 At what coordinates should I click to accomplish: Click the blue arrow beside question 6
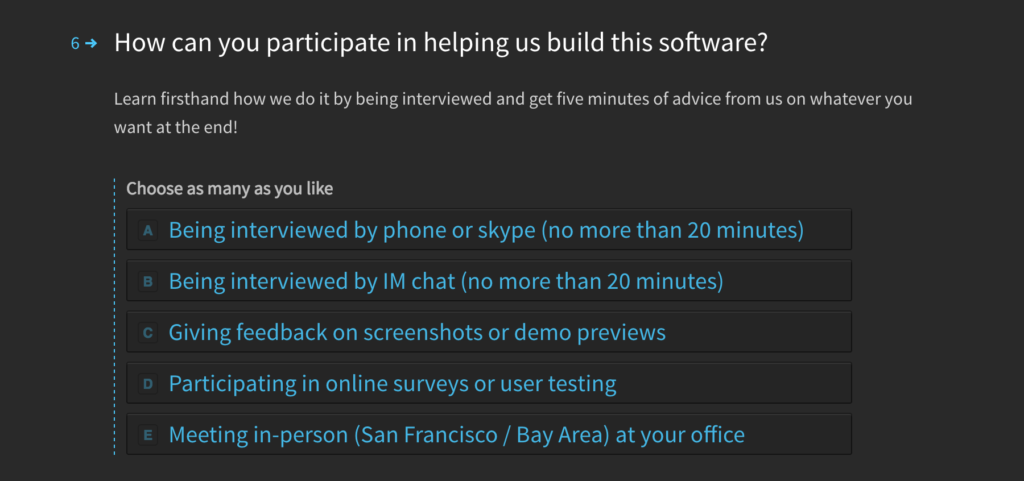coord(91,44)
